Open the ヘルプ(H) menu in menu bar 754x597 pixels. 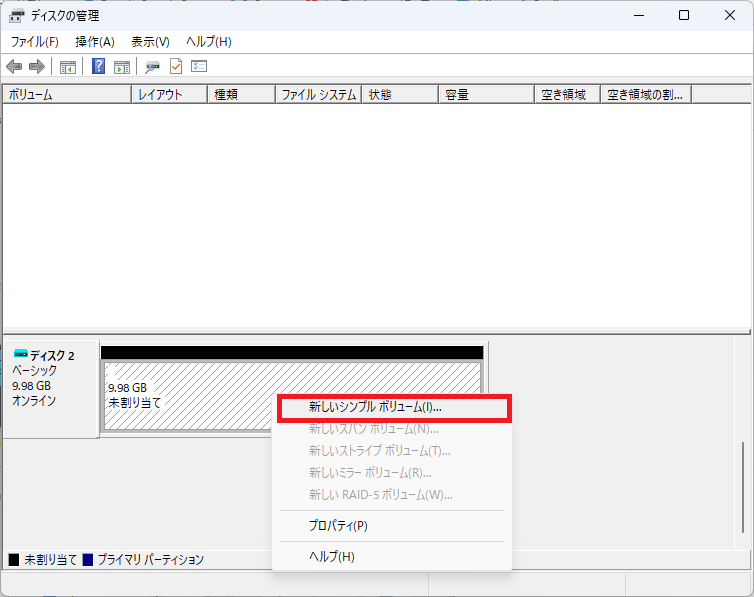(209, 42)
